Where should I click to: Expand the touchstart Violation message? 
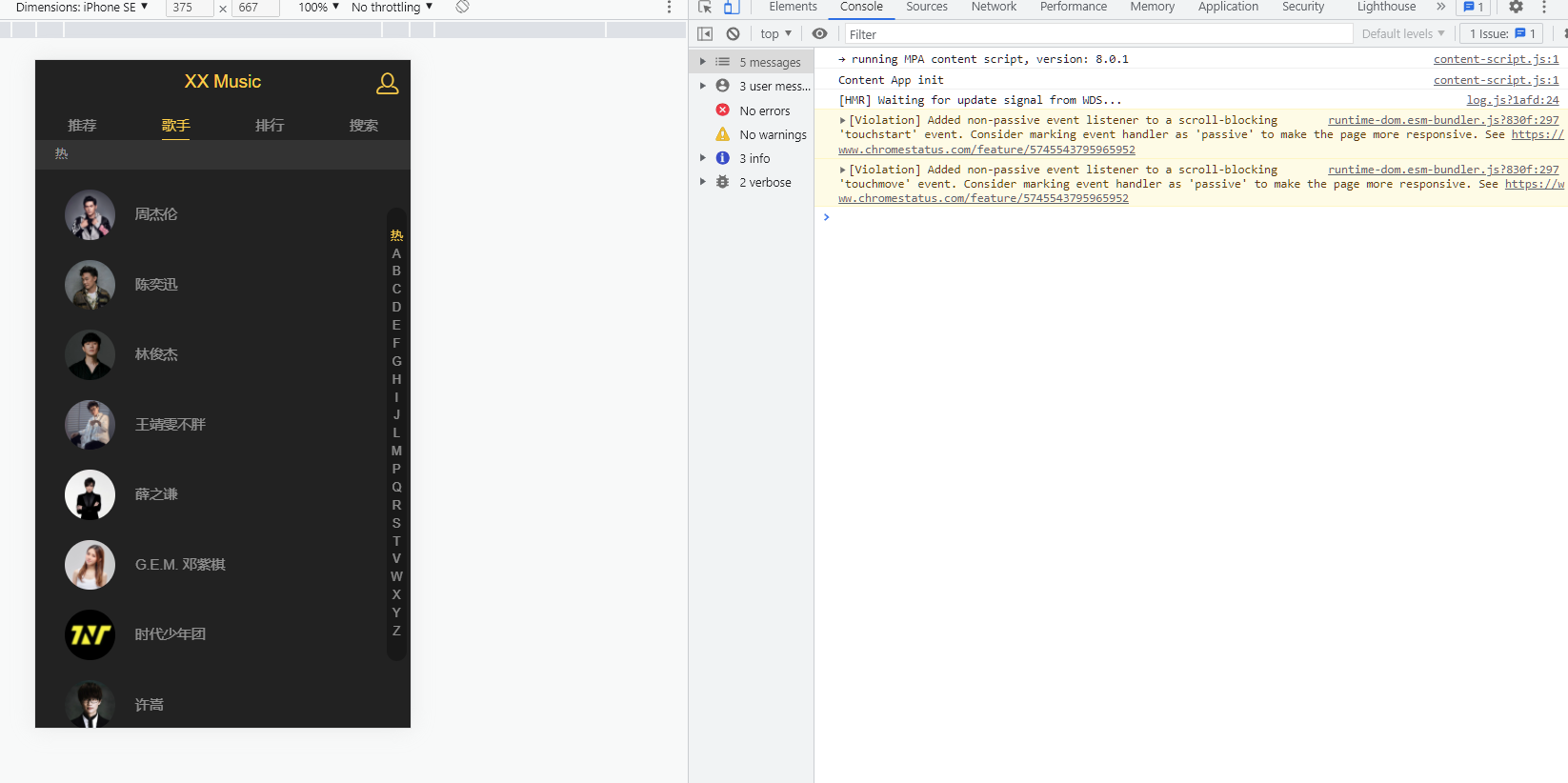842,120
